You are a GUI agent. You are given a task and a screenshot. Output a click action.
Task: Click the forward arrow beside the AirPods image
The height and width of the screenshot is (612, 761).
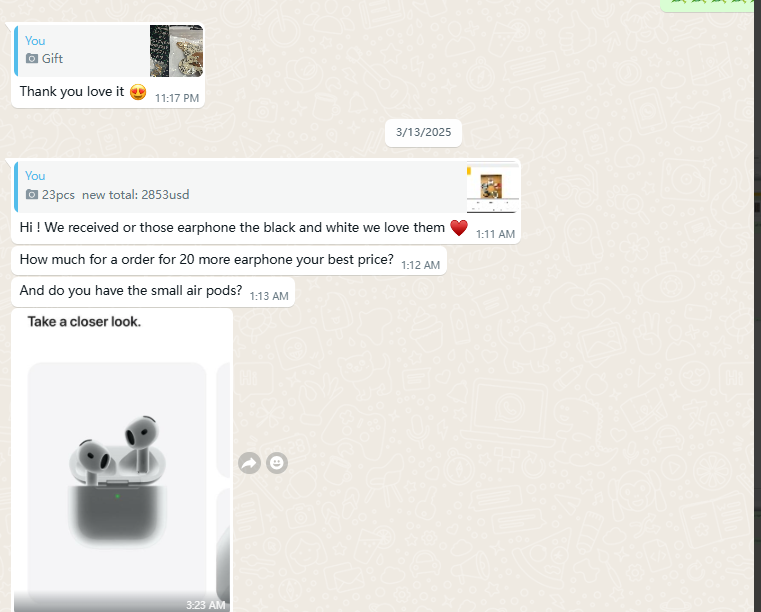coord(249,463)
